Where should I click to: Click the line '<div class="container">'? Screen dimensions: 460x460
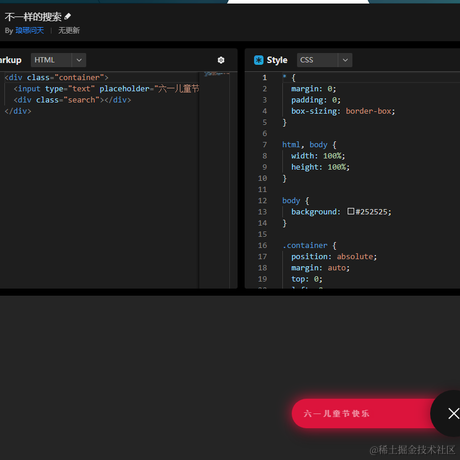coord(57,77)
